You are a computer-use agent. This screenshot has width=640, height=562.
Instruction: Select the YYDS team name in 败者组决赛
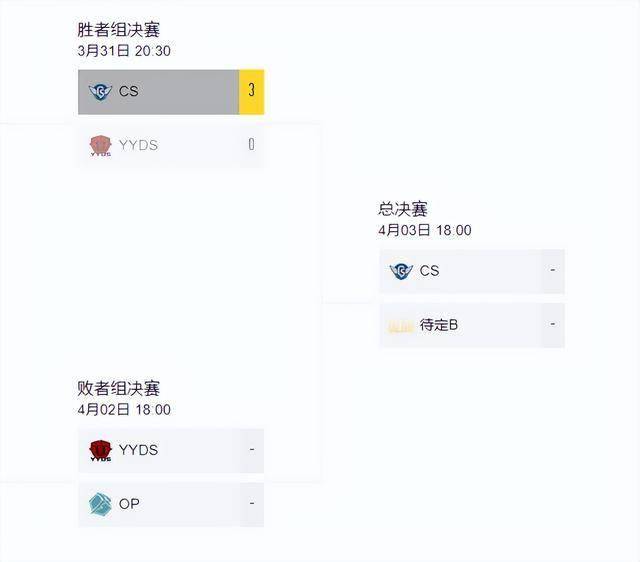[138, 450]
